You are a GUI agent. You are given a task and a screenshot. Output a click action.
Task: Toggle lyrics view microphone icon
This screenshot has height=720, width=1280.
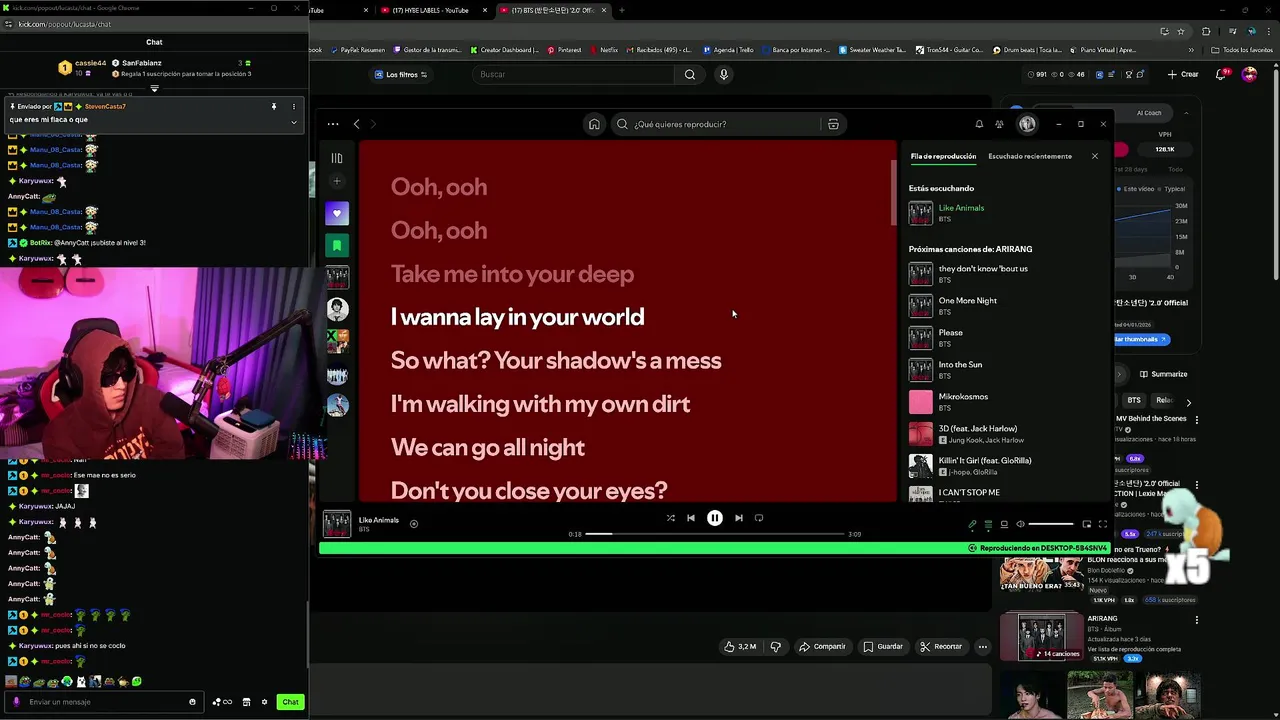pyautogui.click(x=972, y=524)
